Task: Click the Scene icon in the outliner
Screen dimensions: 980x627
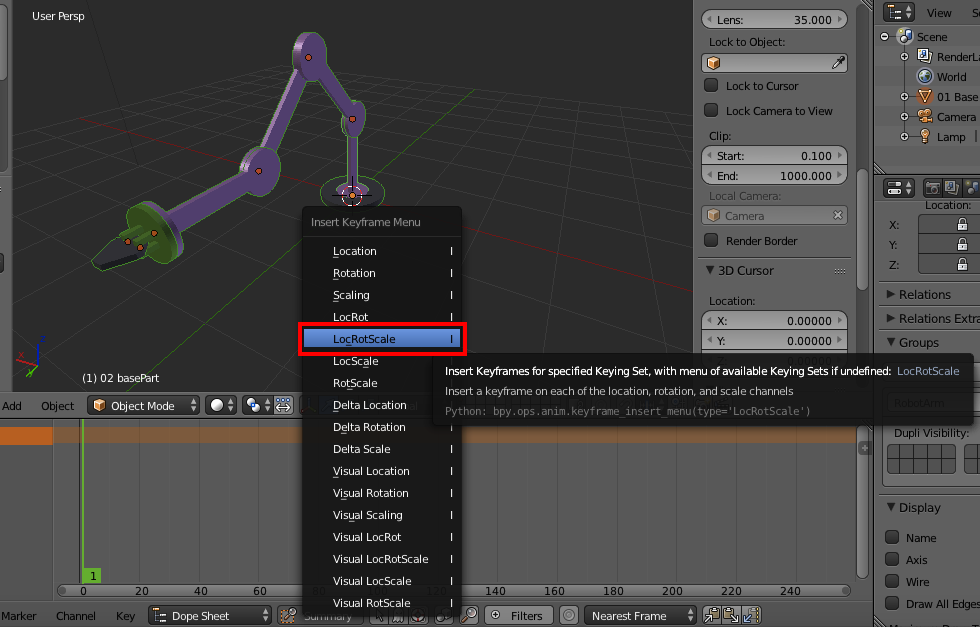Action: pyautogui.click(x=904, y=36)
